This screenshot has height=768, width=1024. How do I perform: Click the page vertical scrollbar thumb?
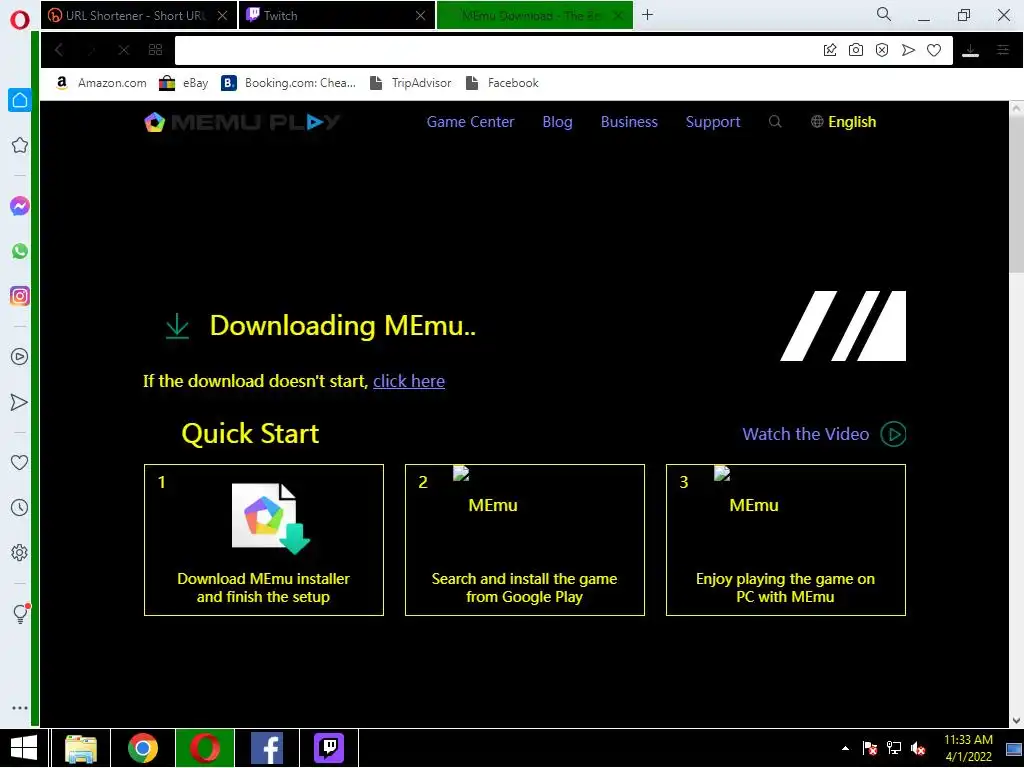(x=1016, y=195)
